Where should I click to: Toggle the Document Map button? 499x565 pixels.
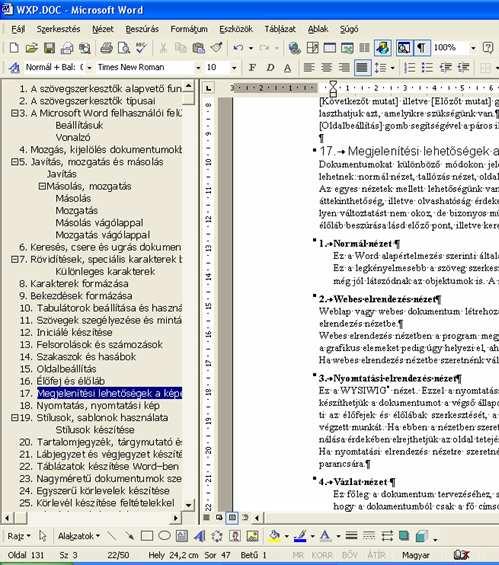[x=404, y=48]
